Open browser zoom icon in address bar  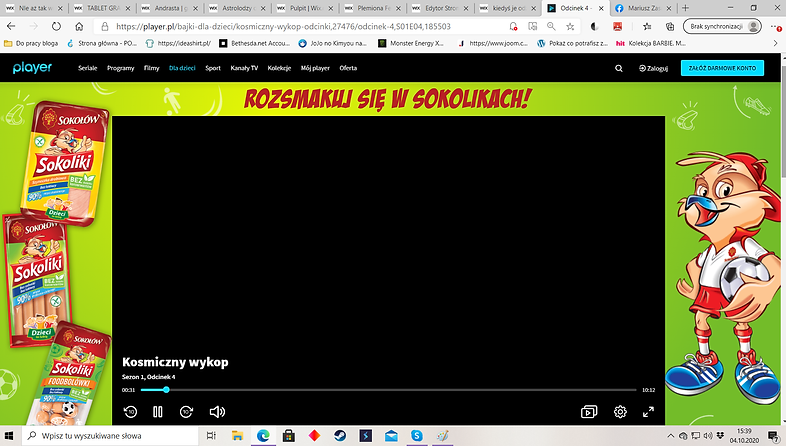click(x=551, y=27)
